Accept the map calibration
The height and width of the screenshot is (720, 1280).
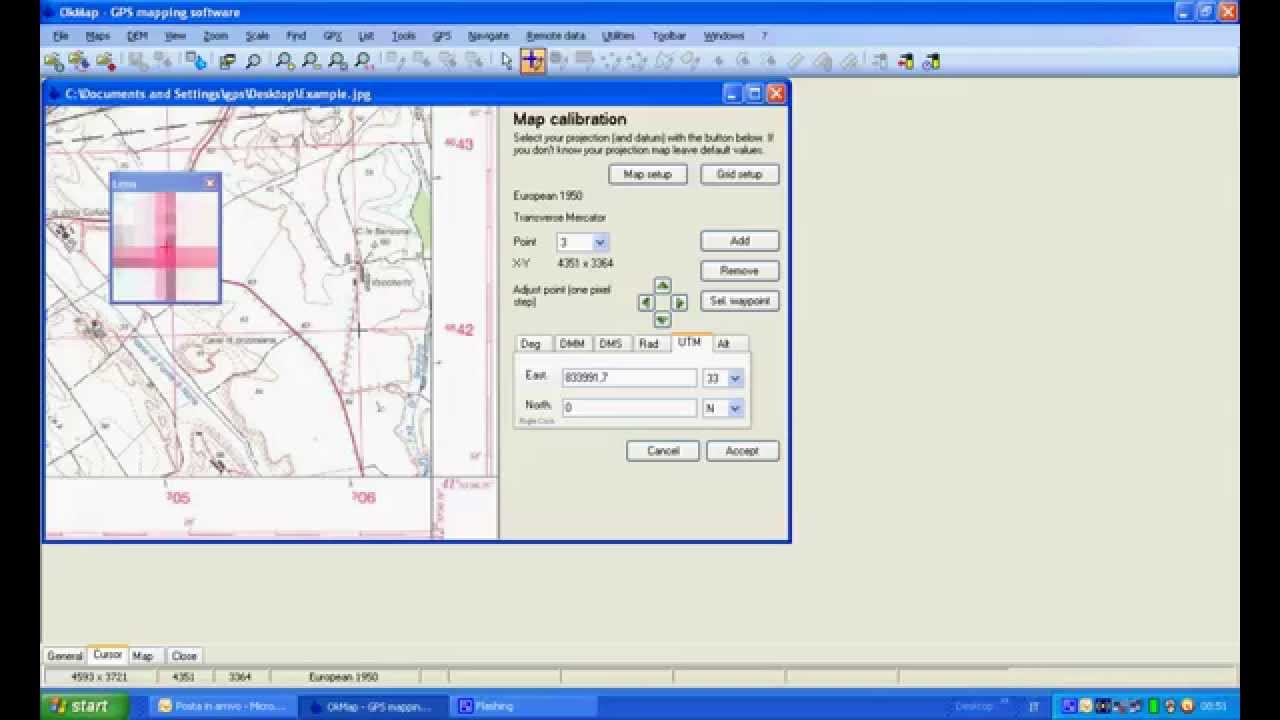coord(742,451)
